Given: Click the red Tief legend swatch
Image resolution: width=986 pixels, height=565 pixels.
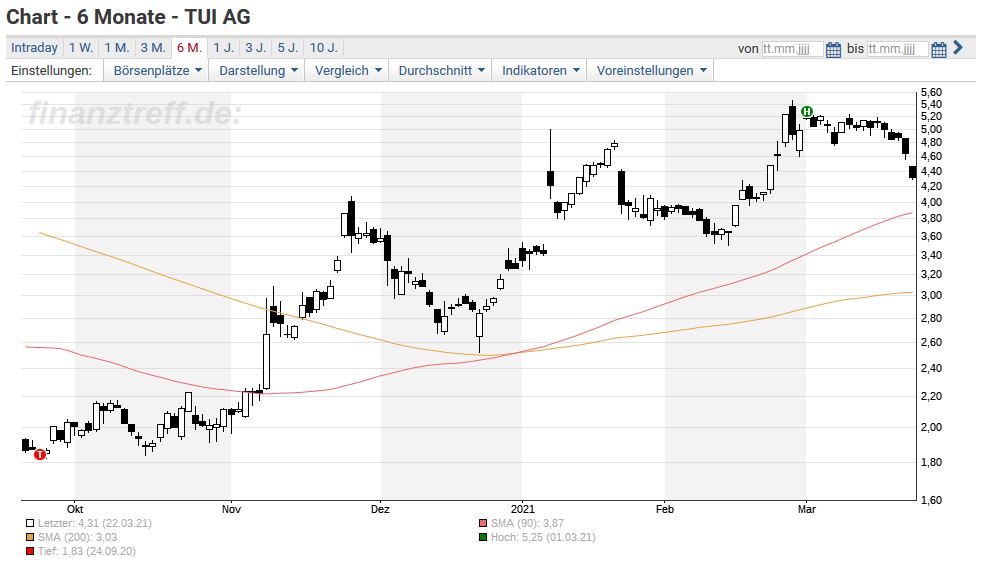Looking at the screenshot, I should 30,551.
